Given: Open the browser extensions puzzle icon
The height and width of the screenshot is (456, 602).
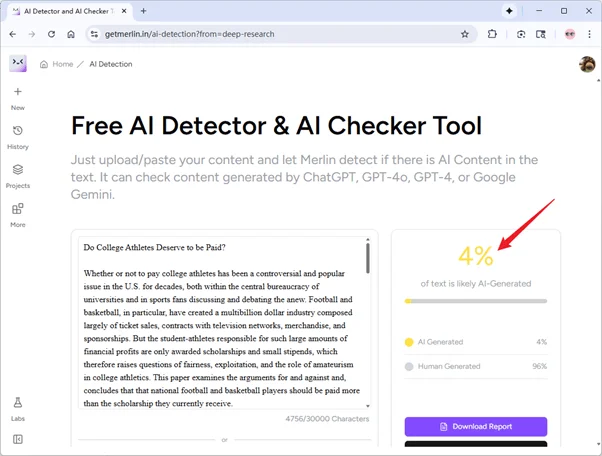Looking at the screenshot, I should (x=493, y=33).
